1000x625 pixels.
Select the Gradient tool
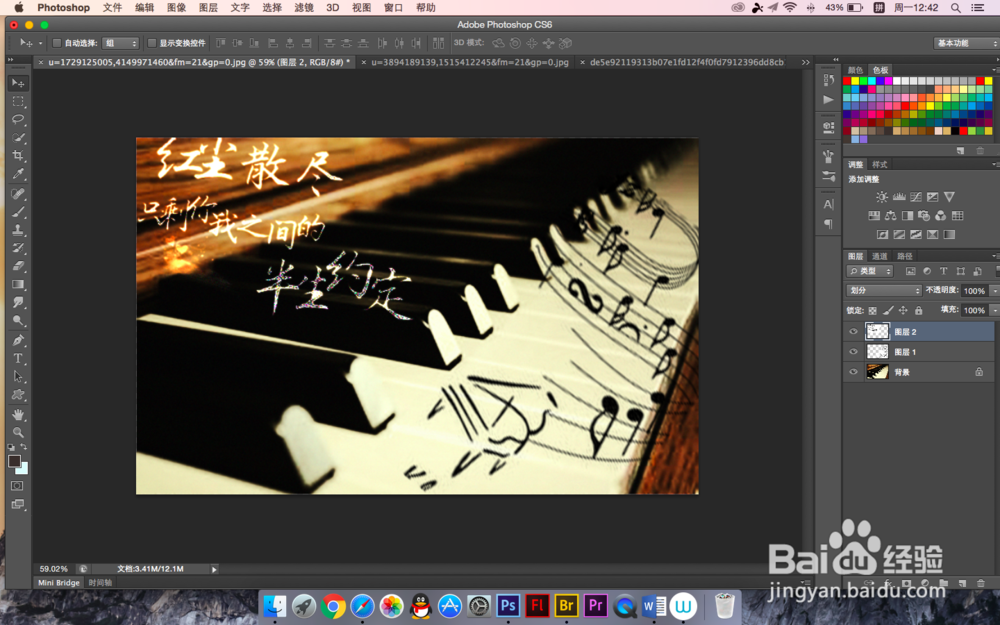tap(18, 284)
